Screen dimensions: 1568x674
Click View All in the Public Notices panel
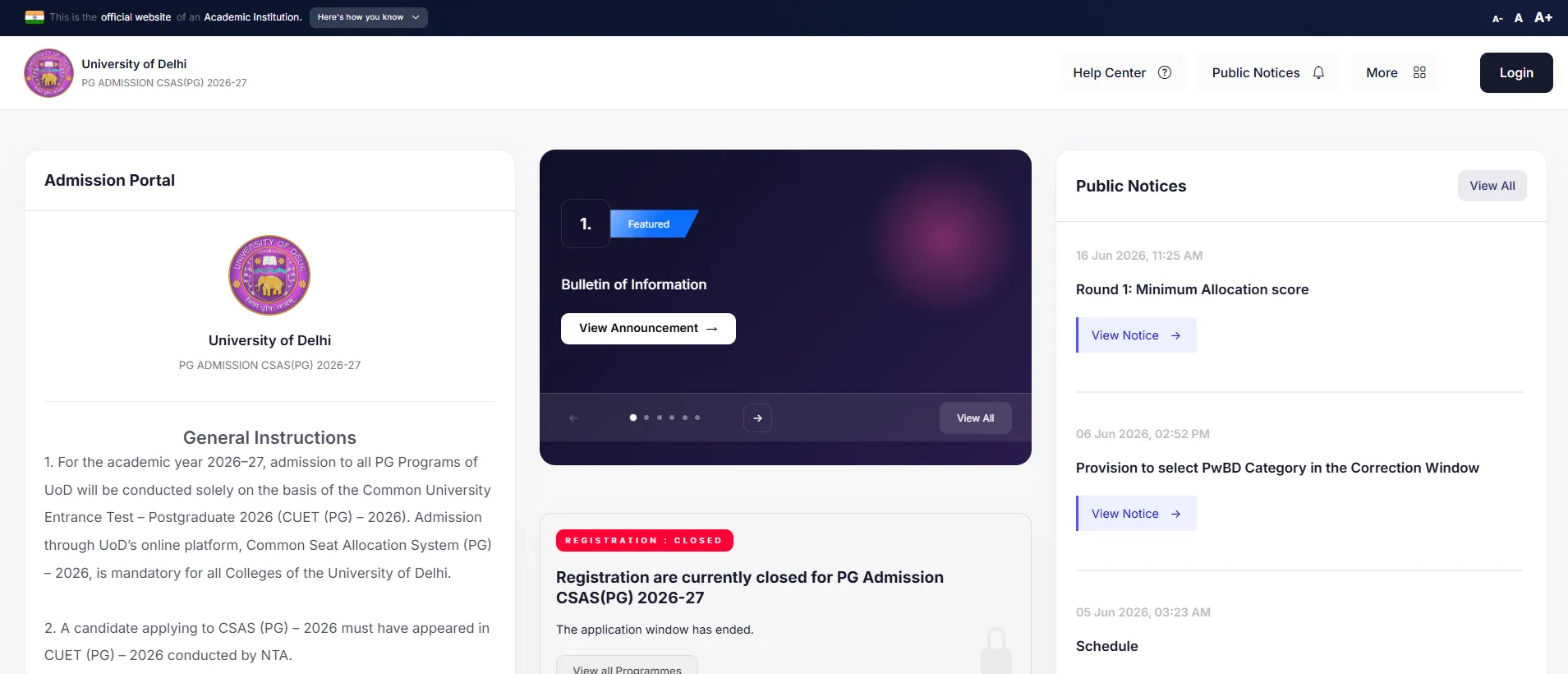click(x=1492, y=186)
